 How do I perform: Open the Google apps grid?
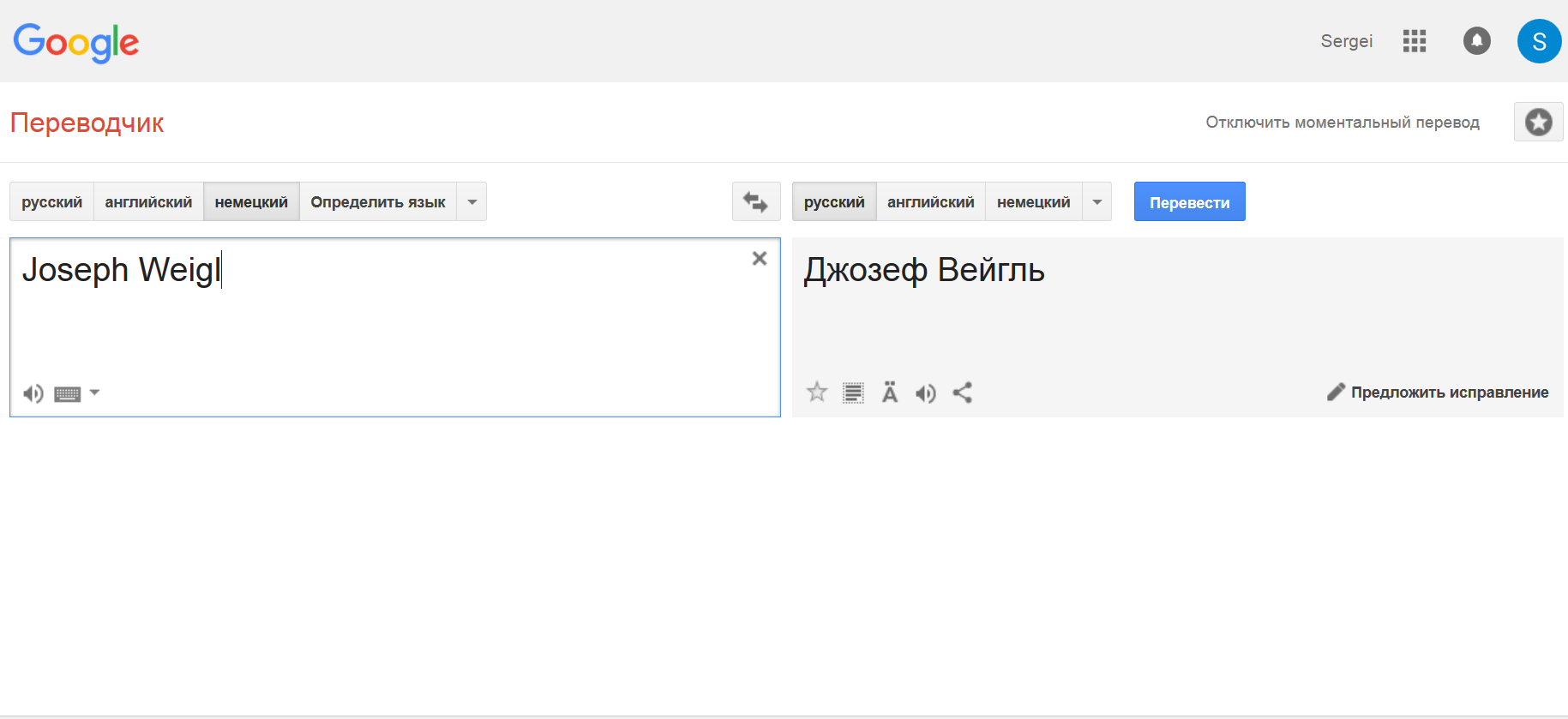[x=1415, y=41]
